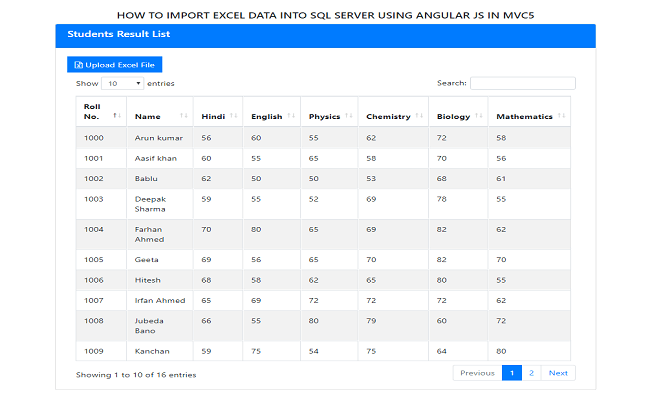Click the Physics column sort icon
650x400 pixels.
click(x=350, y=116)
